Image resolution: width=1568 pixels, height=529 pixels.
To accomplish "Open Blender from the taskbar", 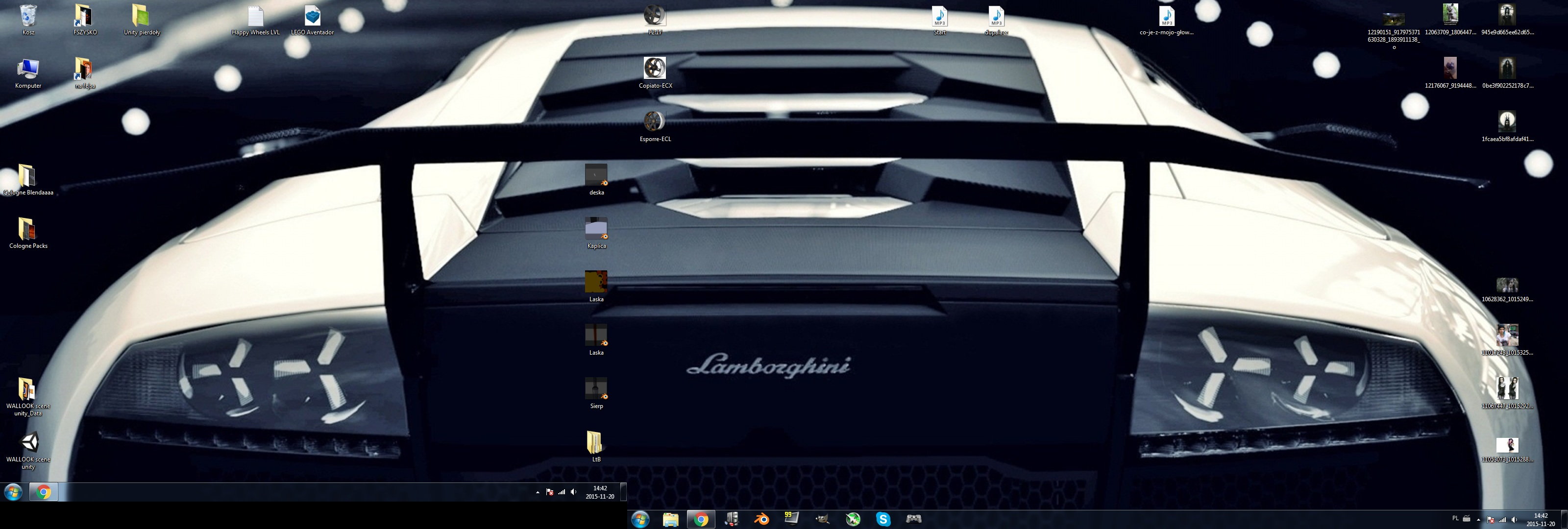I will click(x=761, y=519).
